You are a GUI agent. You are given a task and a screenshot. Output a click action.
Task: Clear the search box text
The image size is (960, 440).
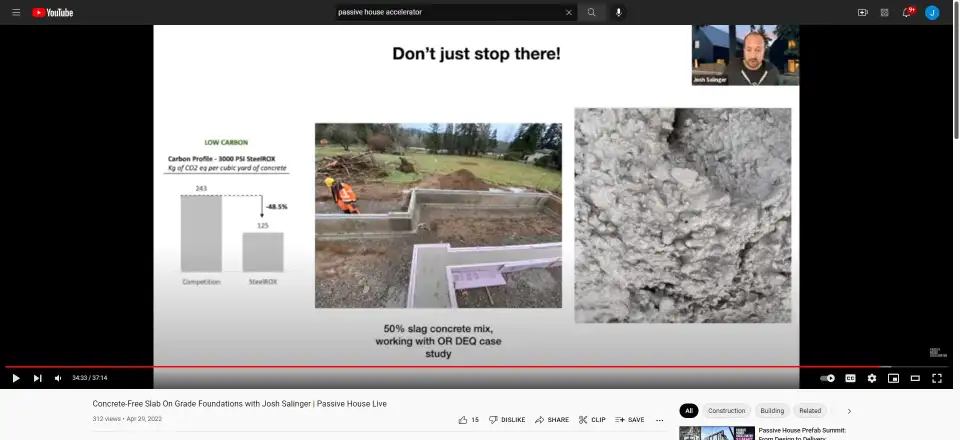pos(569,12)
